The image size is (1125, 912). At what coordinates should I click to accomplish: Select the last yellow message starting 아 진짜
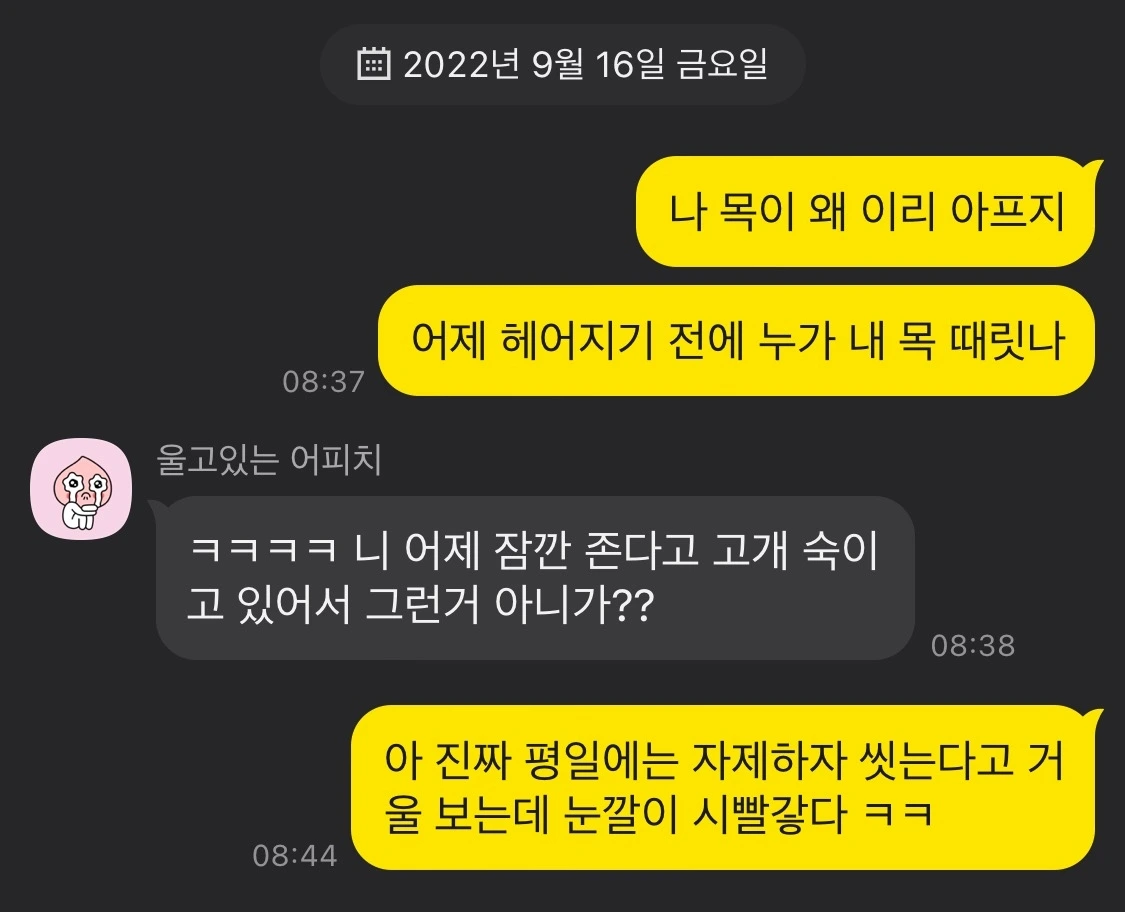pos(723,787)
